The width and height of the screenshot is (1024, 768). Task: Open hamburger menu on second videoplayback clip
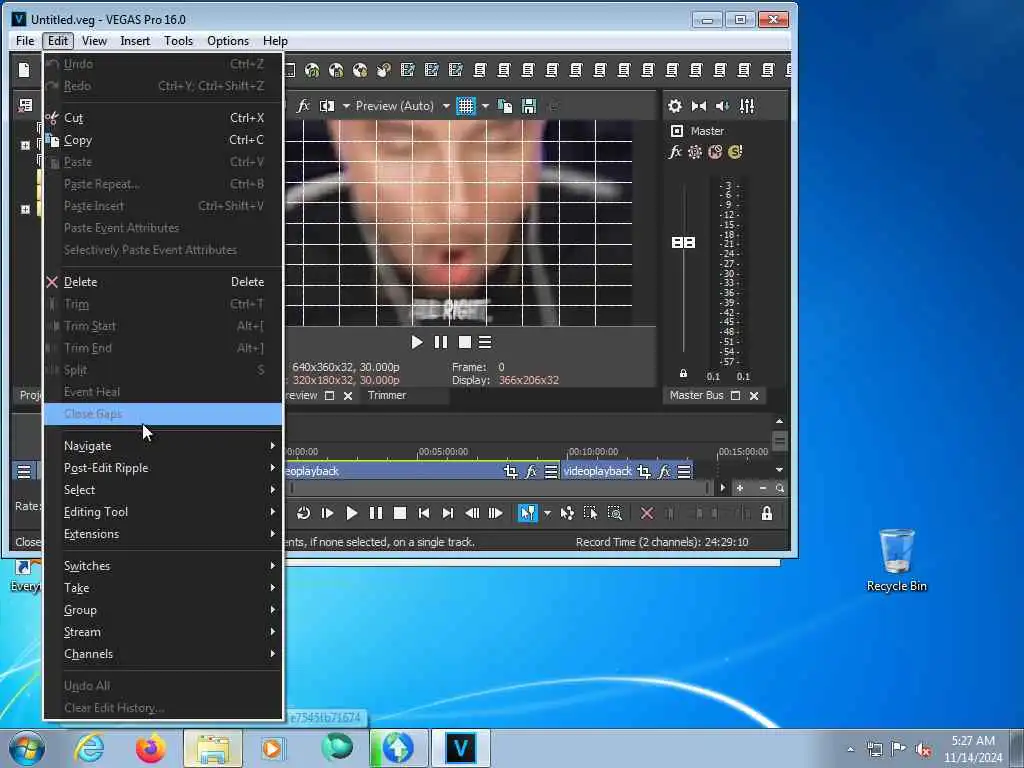pyautogui.click(x=684, y=471)
